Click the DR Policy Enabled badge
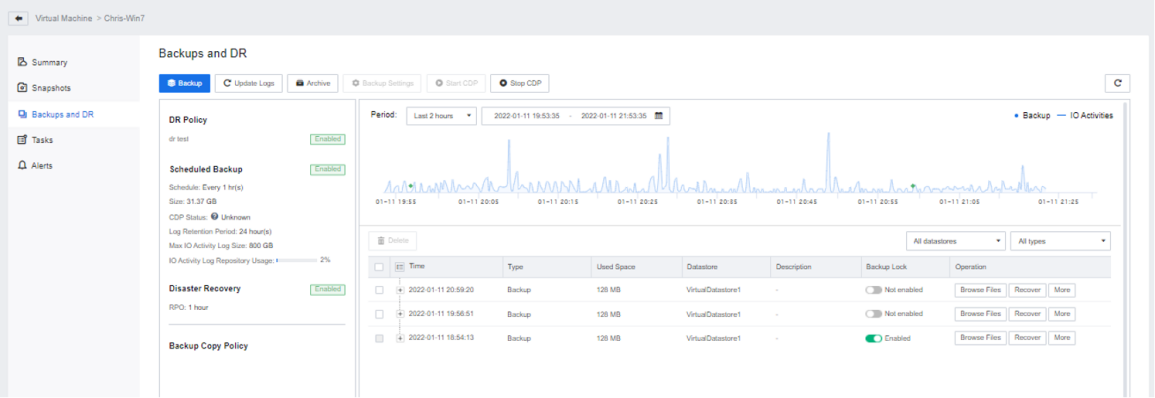The width and height of the screenshot is (1155, 398). click(328, 139)
